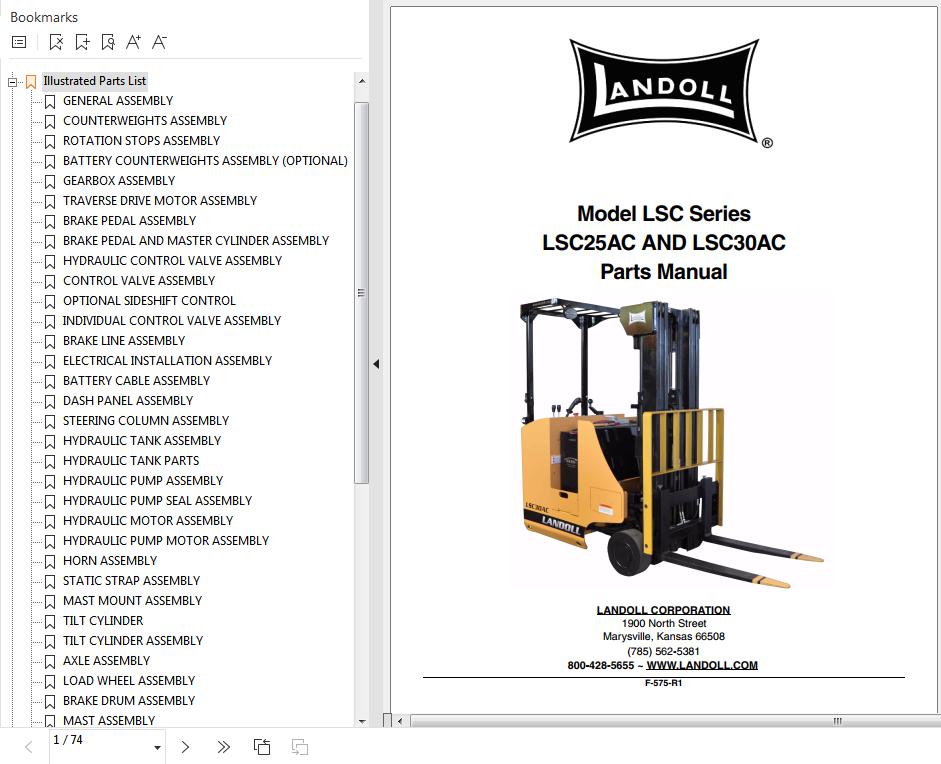
Task: Click the decrease bookmark text size icon
Action: [x=158, y=42]
